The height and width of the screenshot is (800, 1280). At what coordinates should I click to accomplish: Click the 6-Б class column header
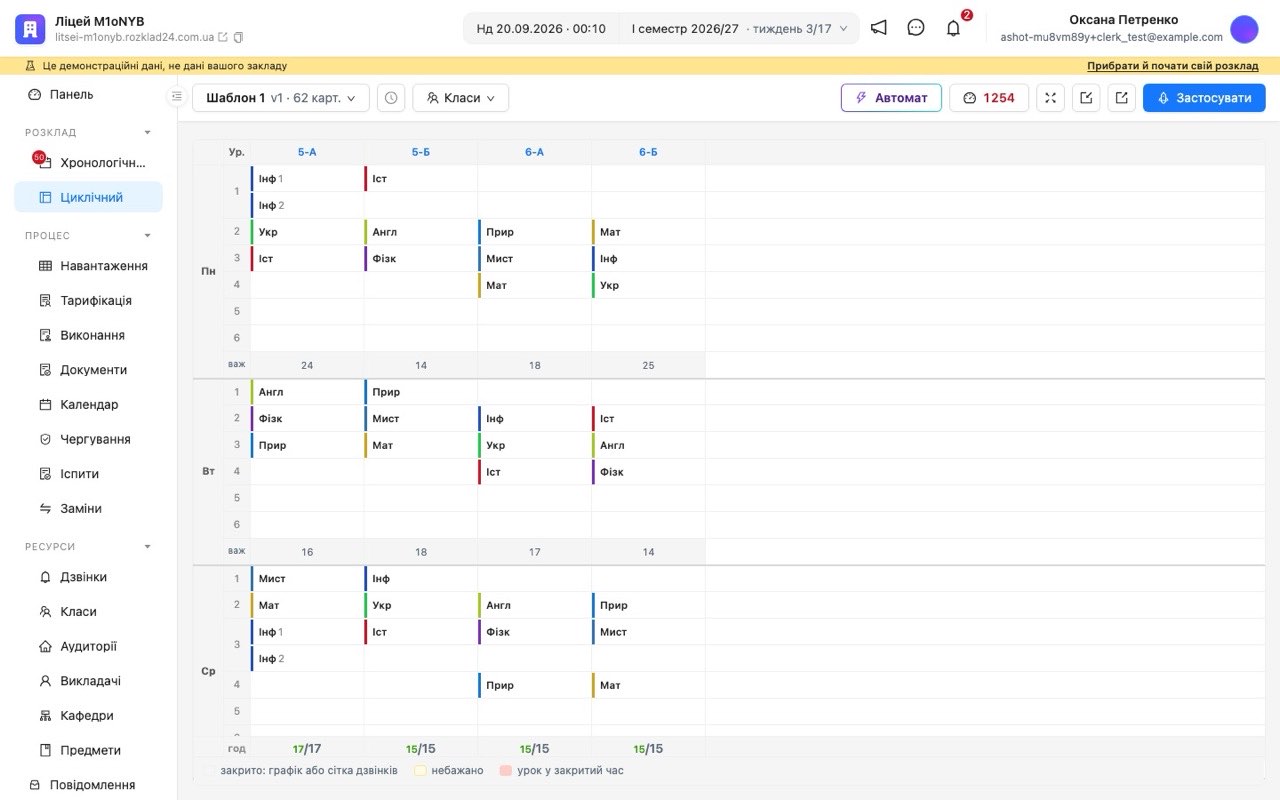(x=648, y=152)
